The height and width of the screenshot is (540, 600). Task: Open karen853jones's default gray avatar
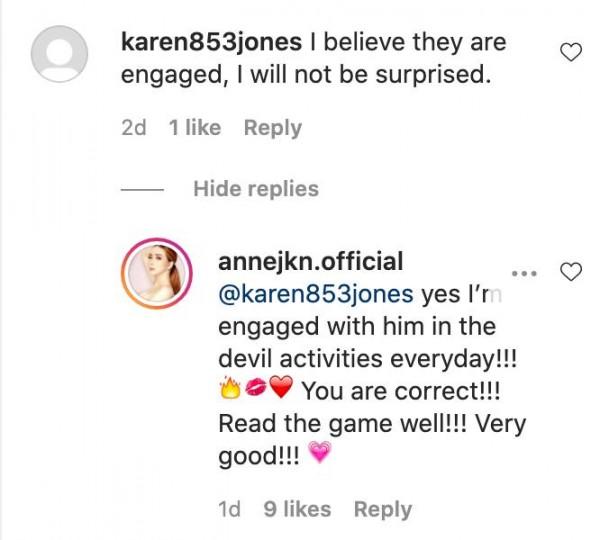(59, 54)
